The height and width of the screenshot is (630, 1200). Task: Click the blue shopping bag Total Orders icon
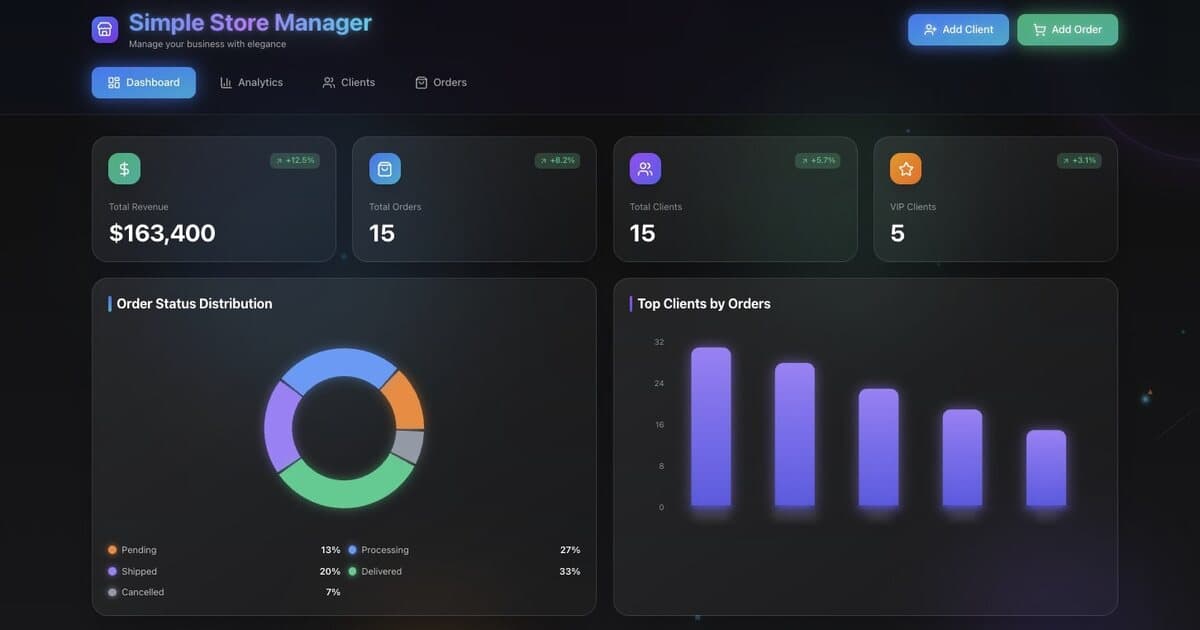[x=385, y=169]
